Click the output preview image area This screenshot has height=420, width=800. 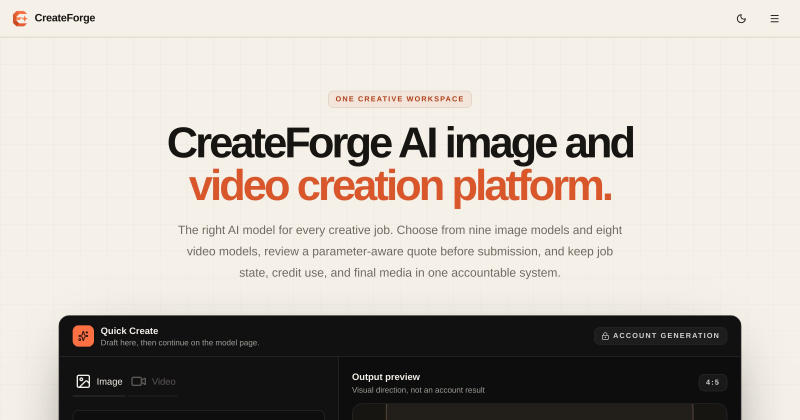[x=539, y=412]
